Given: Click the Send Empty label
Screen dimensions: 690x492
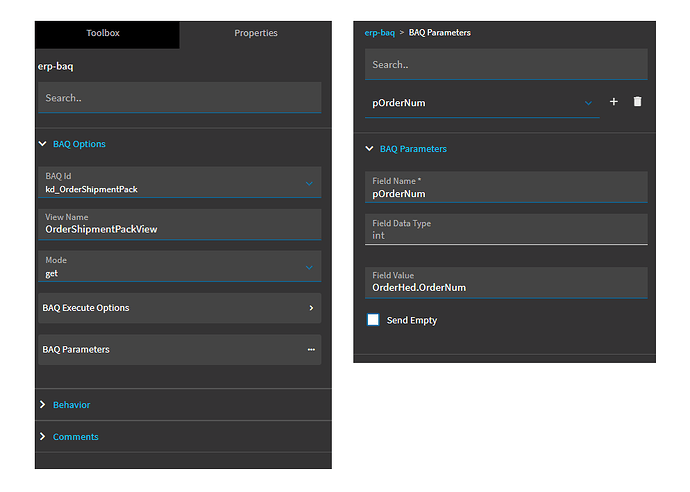Looking at the screenshot, I should (x=412, y=320).
